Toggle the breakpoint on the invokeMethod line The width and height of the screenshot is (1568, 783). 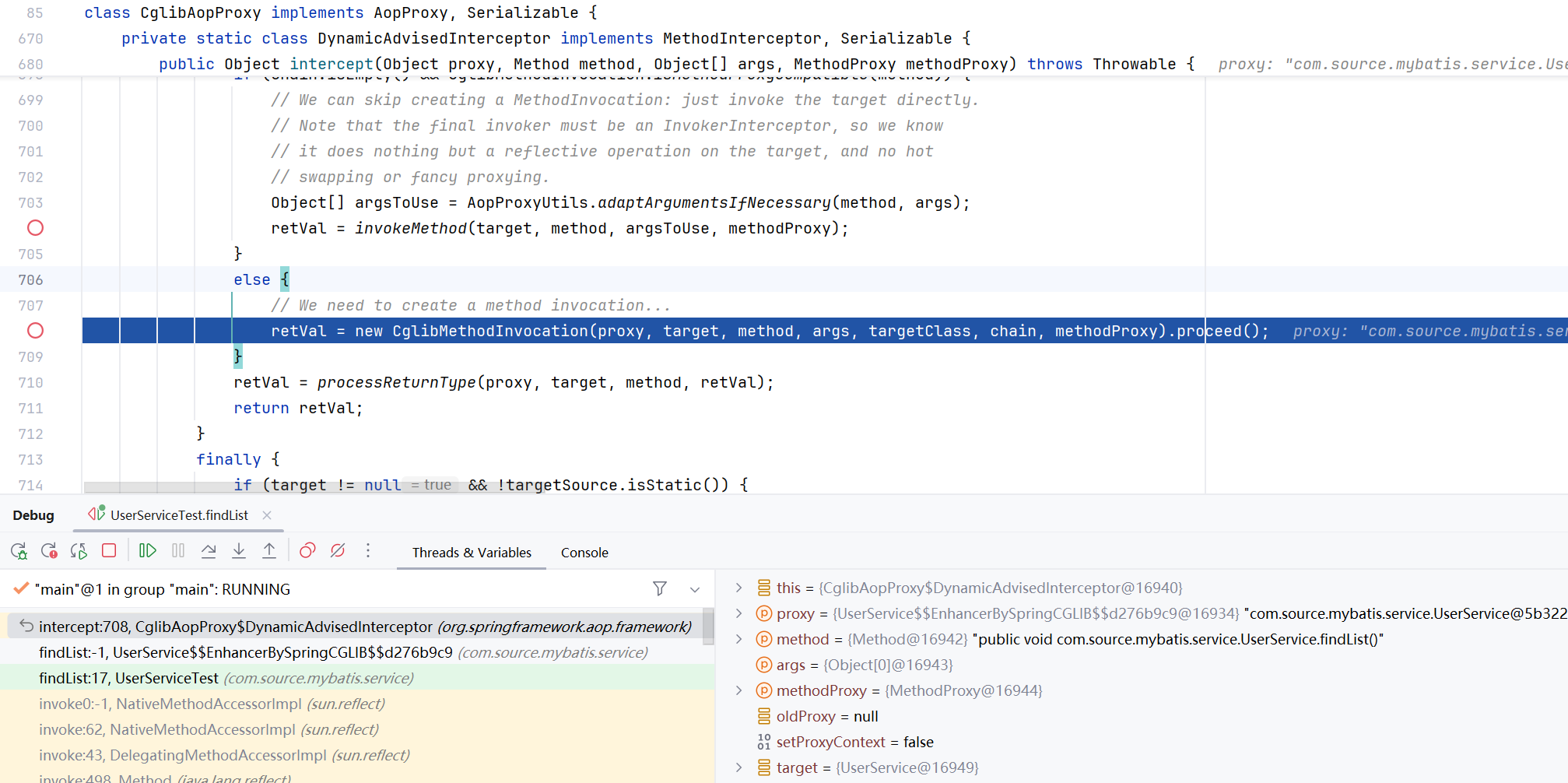pyautogui.click(x=35, y=228)
